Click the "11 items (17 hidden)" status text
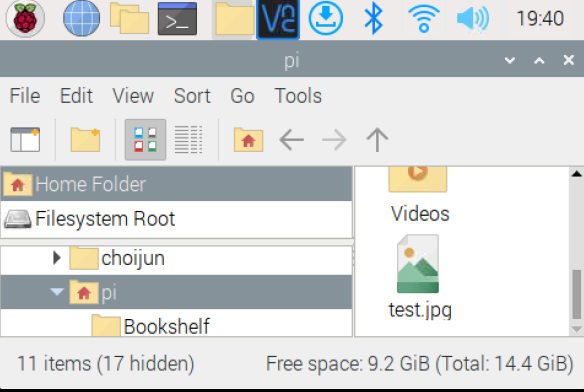584x392 pixels. (x=106, y=364)
